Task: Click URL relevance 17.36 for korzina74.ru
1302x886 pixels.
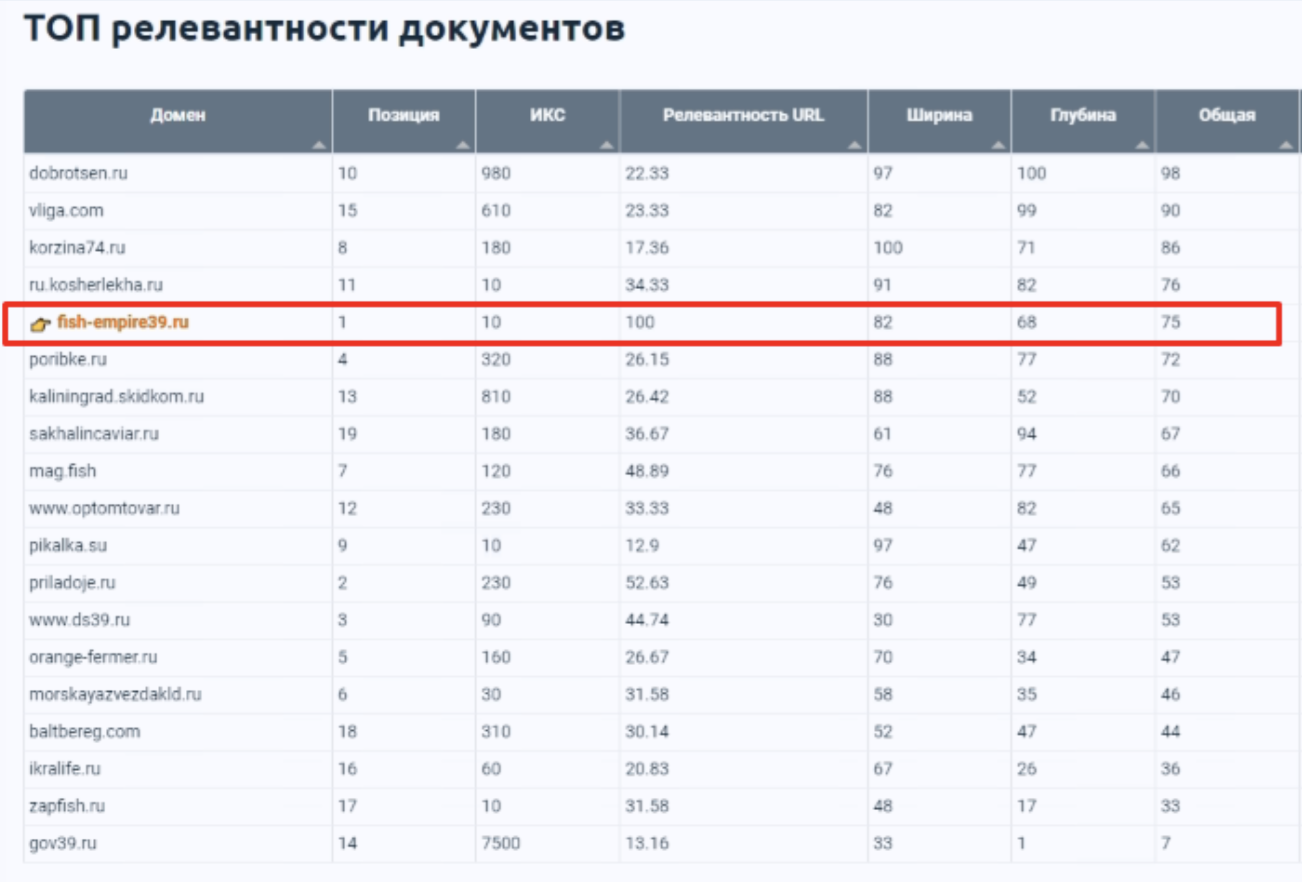Action: pos(647,248)
